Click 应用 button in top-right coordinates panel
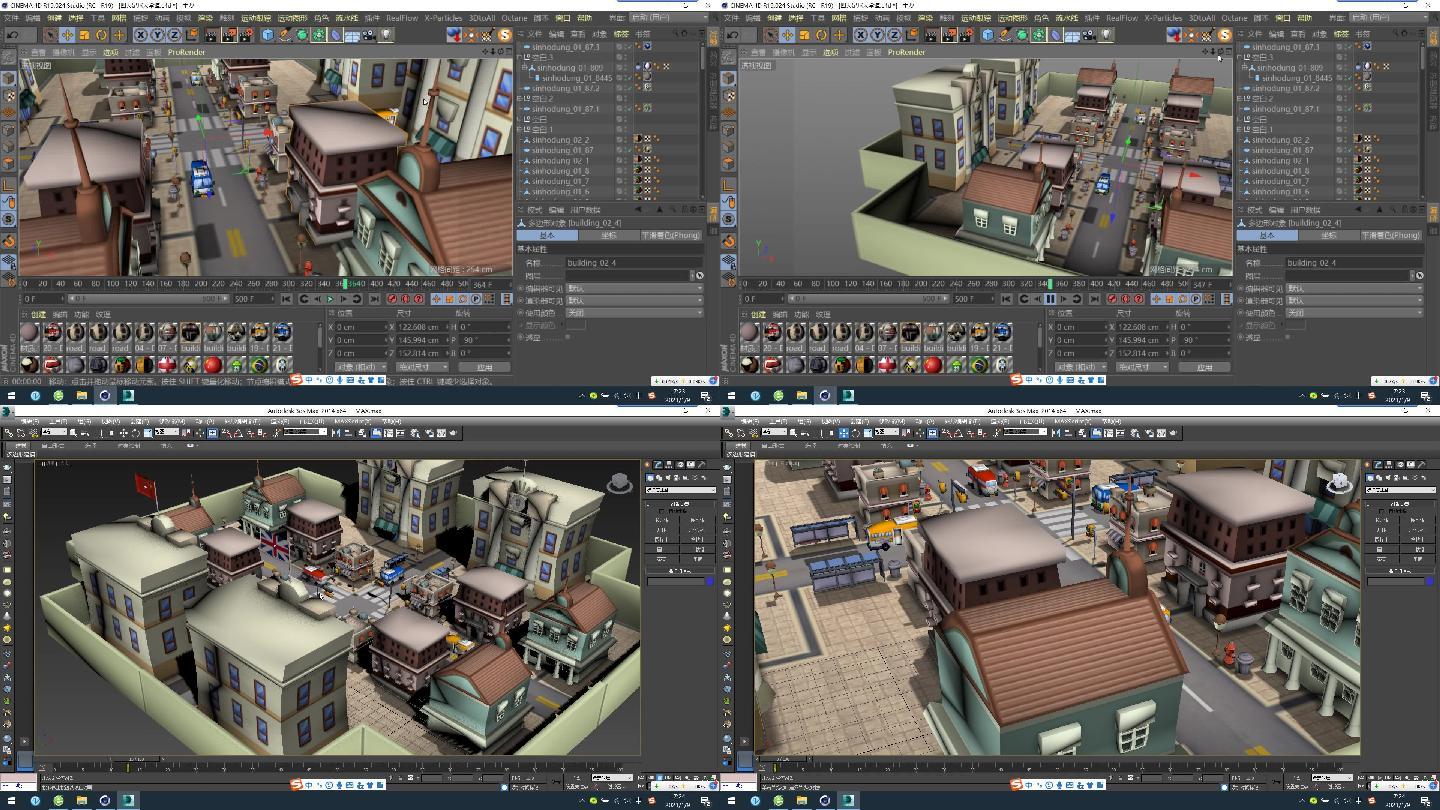 coord(1204,367)
